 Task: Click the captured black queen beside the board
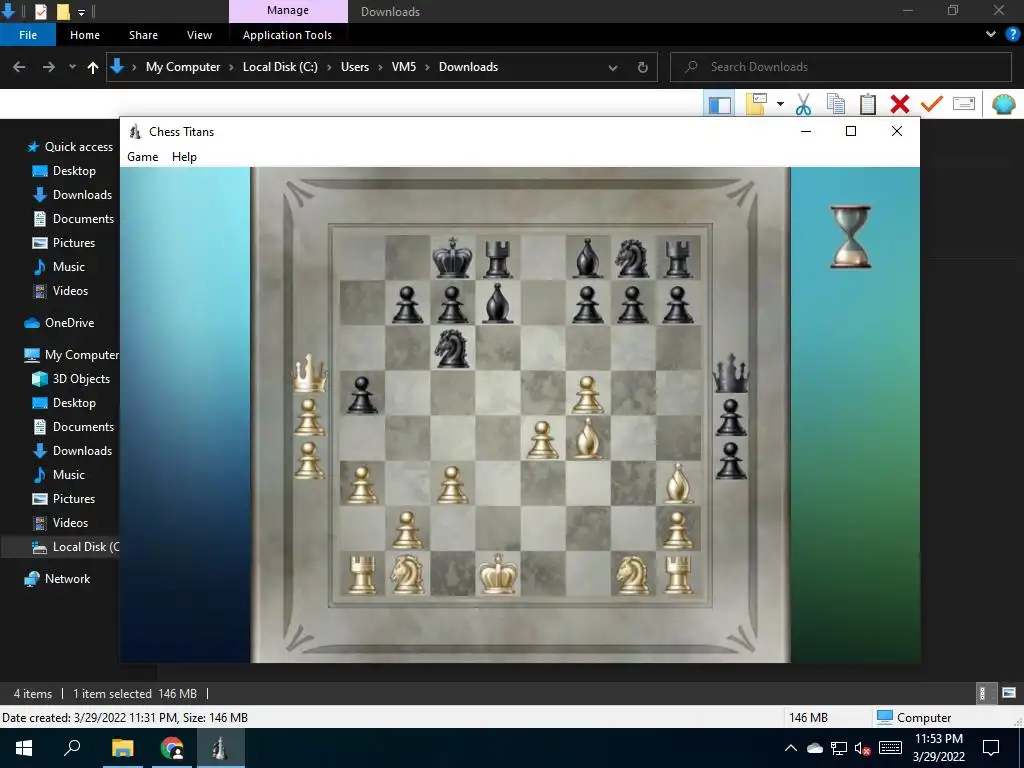731,374
